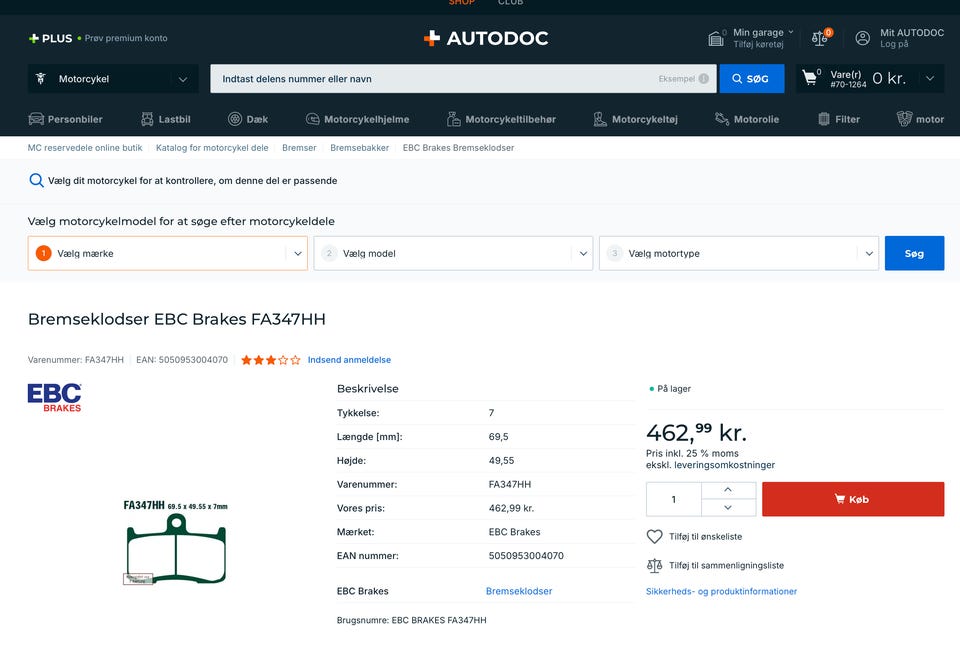
Task: Click the shopping cart icon in header
Action: click(x=810, y=78)
